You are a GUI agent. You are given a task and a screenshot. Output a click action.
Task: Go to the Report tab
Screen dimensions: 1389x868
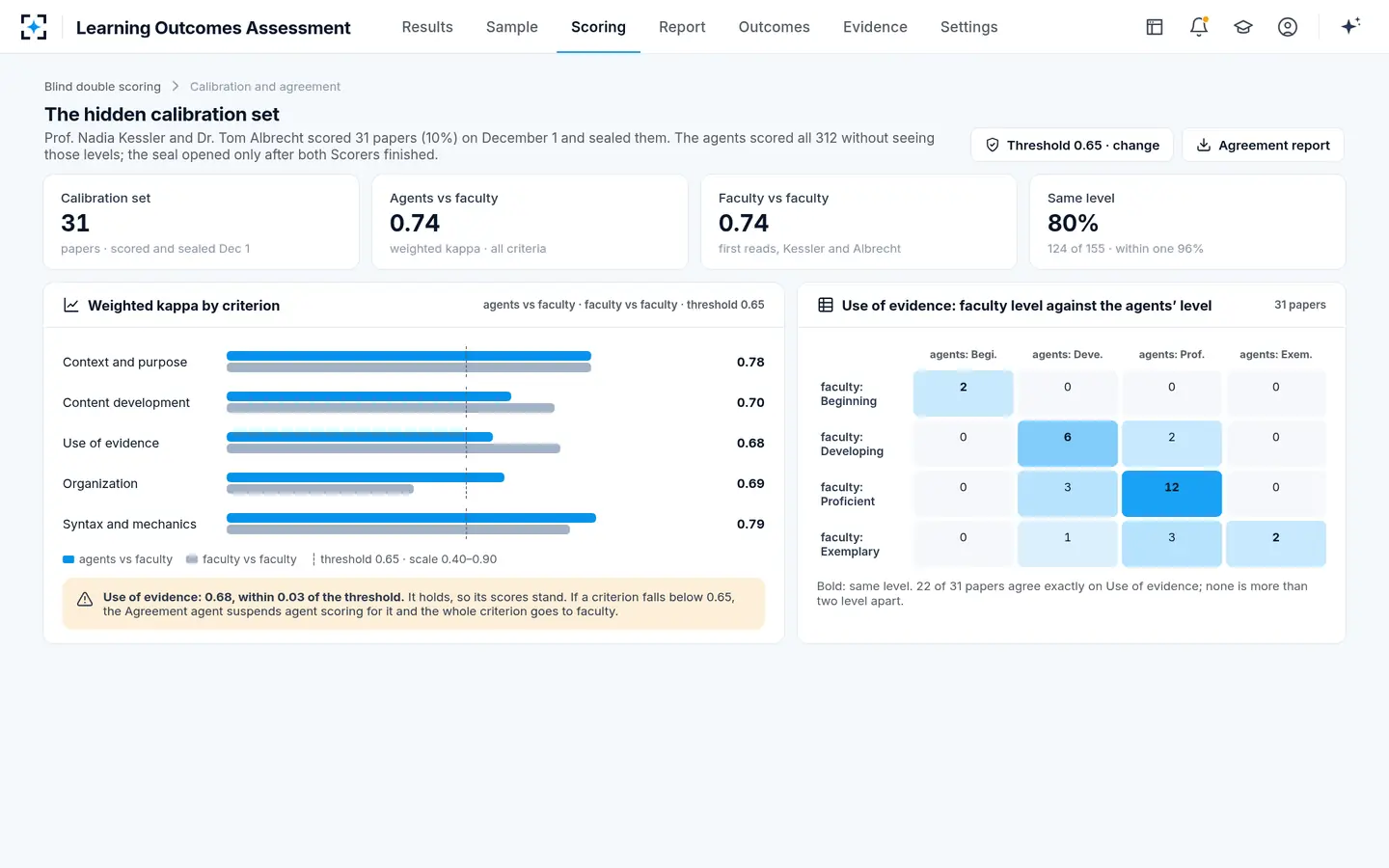point(682,27)
